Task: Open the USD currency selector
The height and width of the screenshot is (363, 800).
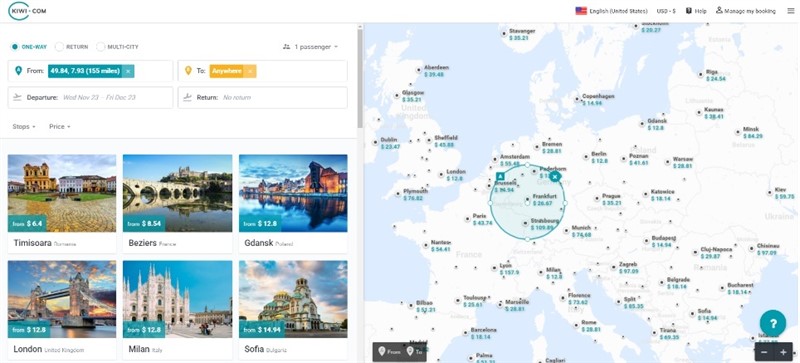Action: pos(666,11)
